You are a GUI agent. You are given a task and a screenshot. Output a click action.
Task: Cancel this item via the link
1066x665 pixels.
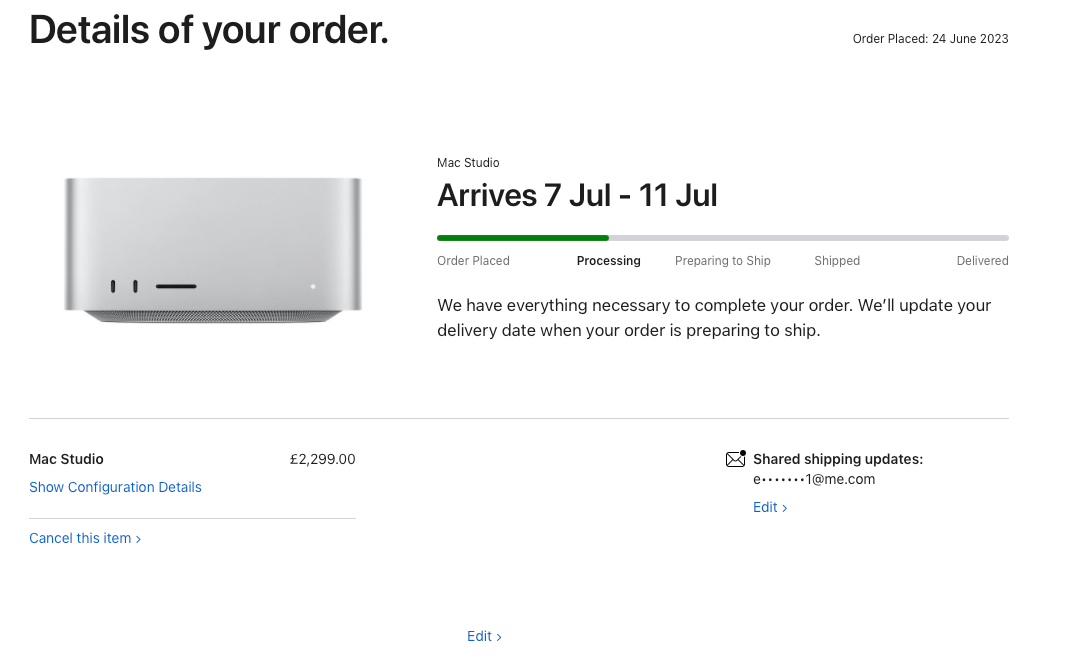pos(85,538)
